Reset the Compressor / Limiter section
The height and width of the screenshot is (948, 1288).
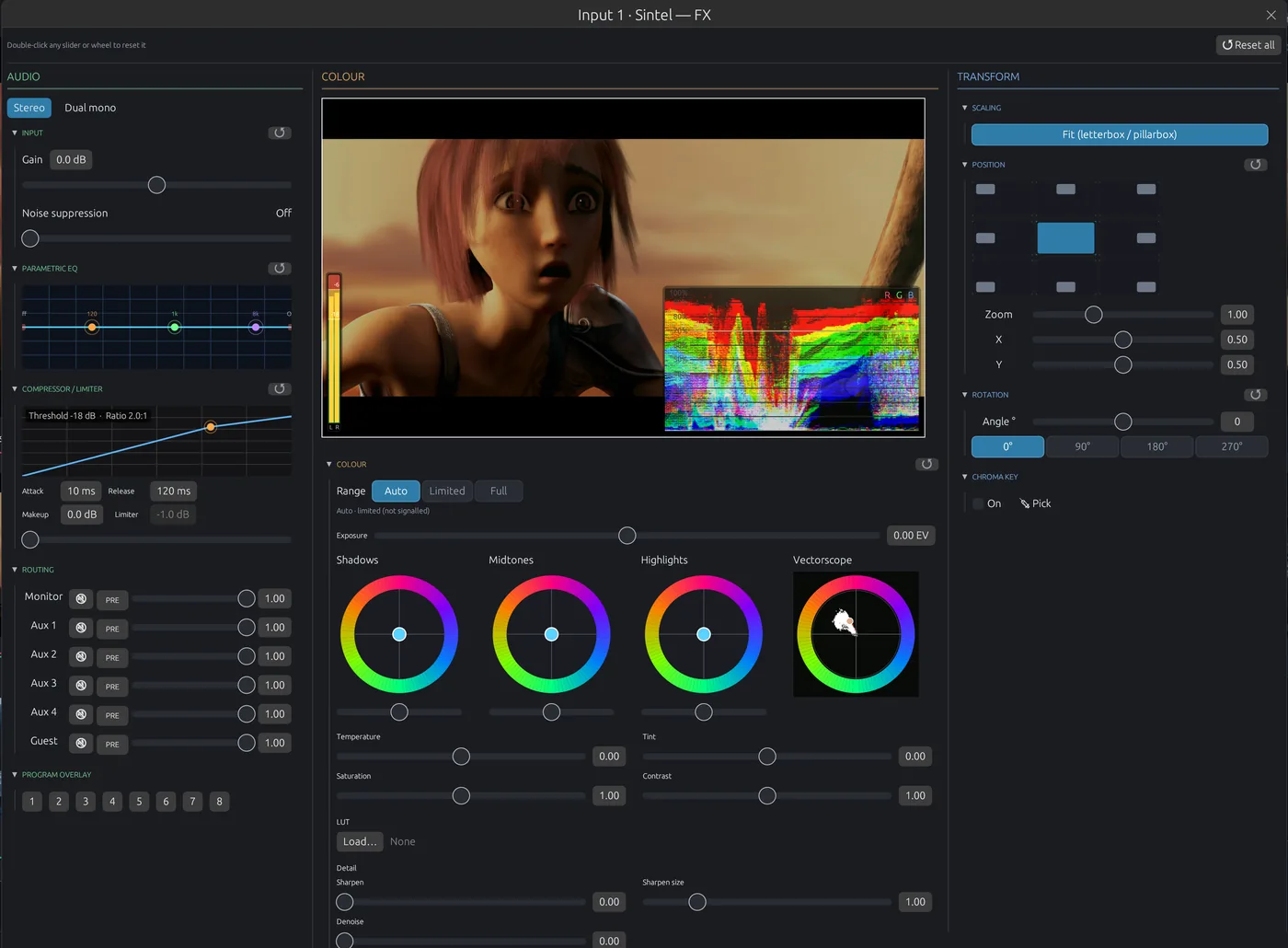click(280, 389)
